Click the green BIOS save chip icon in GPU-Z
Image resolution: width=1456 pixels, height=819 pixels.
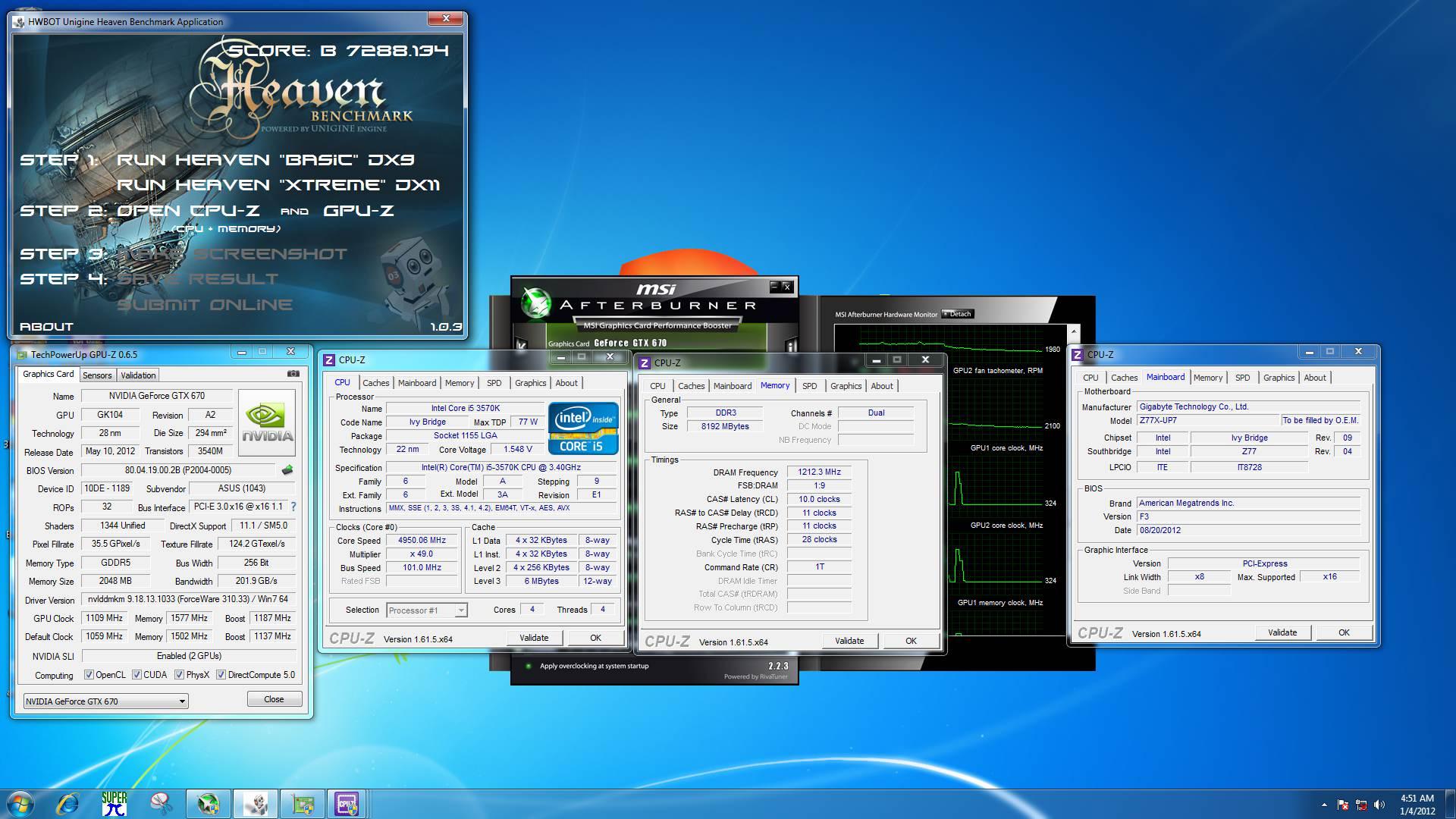point(287,470)
